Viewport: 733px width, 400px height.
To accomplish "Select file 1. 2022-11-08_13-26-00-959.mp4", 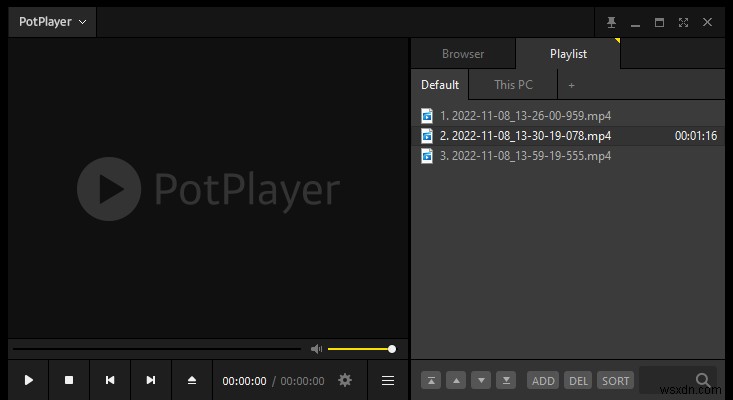I will point(568,115).
